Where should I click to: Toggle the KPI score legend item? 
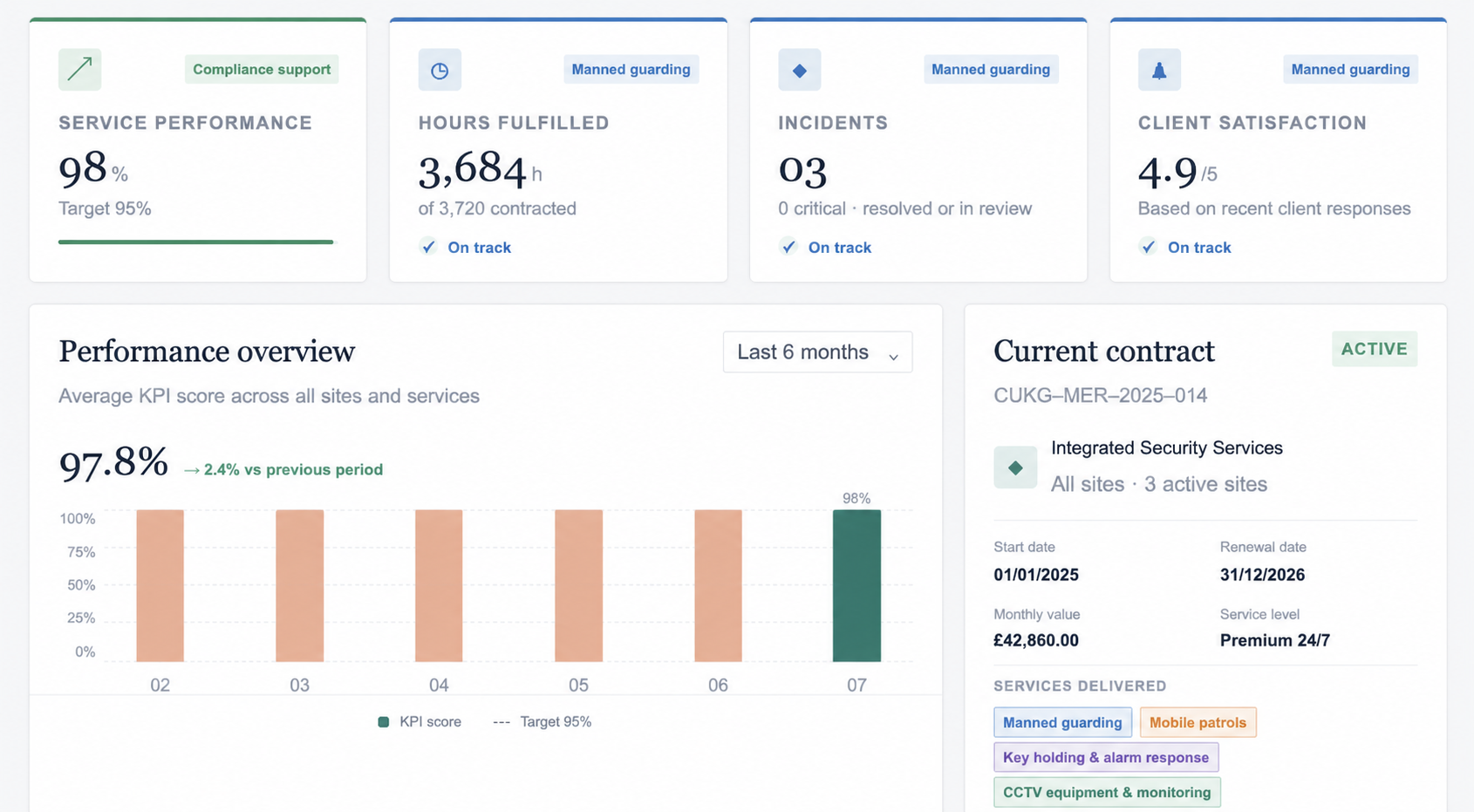coord(420,722)
